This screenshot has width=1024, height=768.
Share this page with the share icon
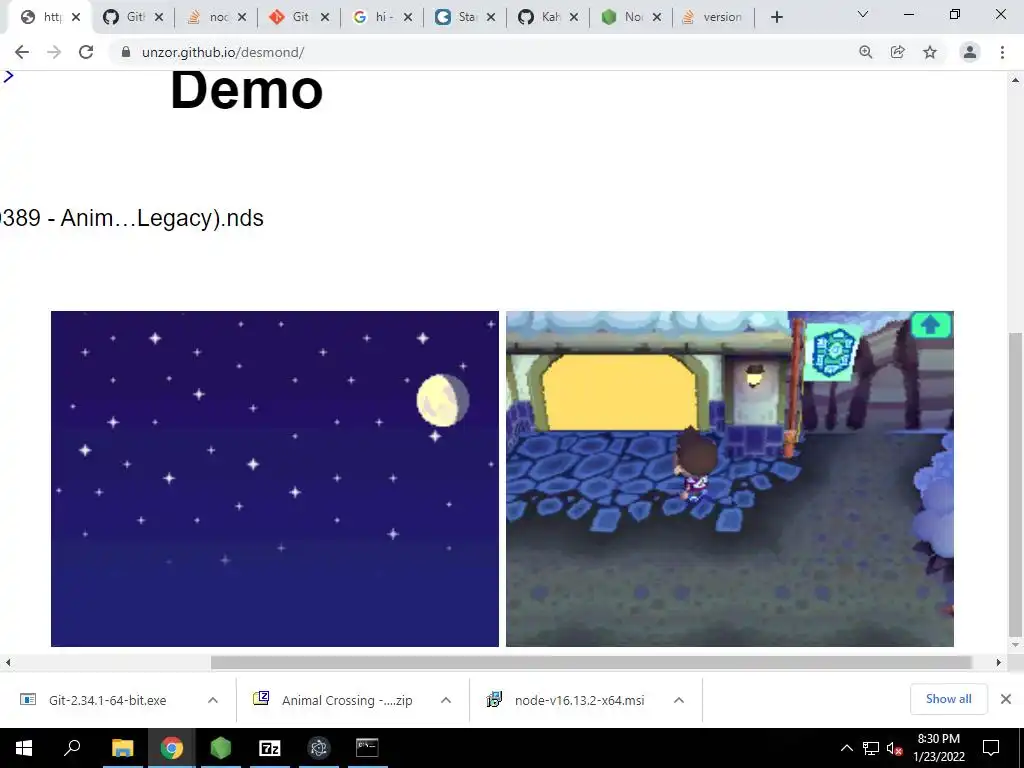tap(898, 52)
